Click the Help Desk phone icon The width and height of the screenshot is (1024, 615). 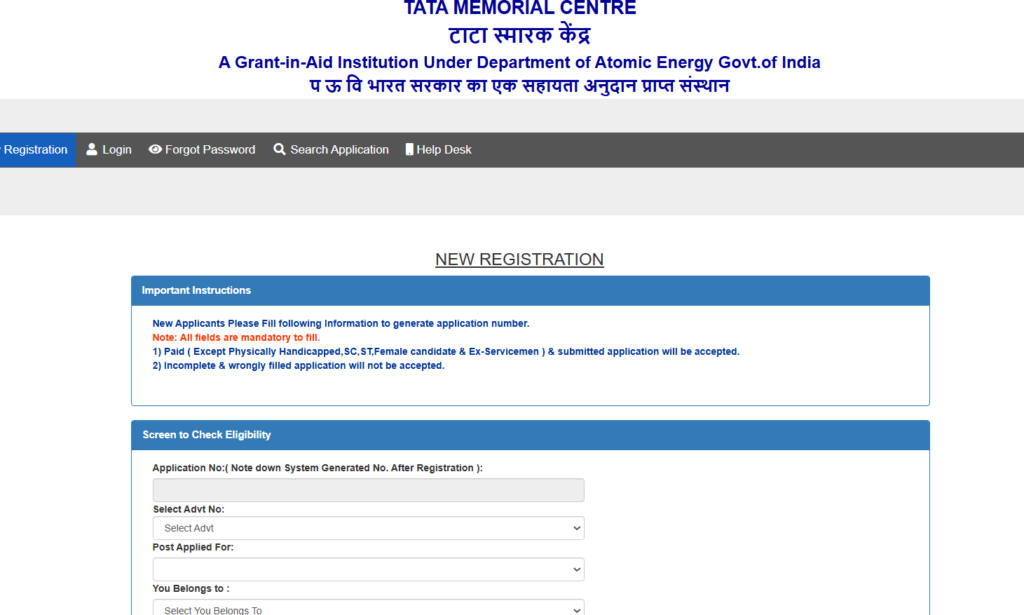tap(409, 150)
